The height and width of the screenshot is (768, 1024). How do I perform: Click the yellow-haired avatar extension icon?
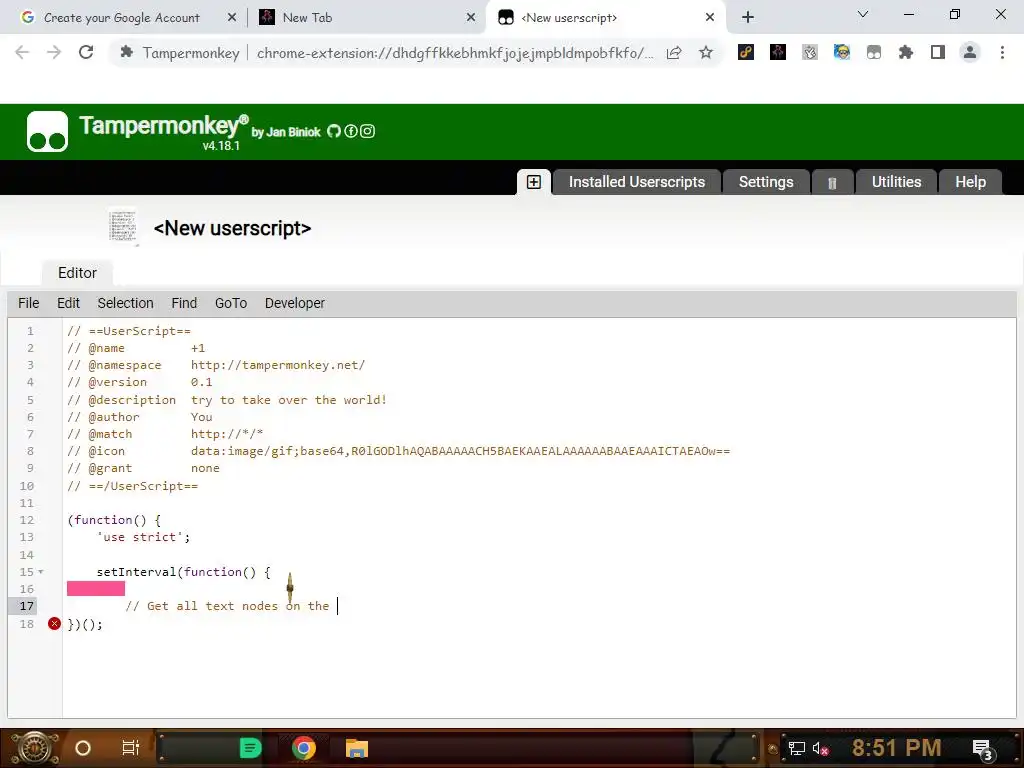[842, 52]
